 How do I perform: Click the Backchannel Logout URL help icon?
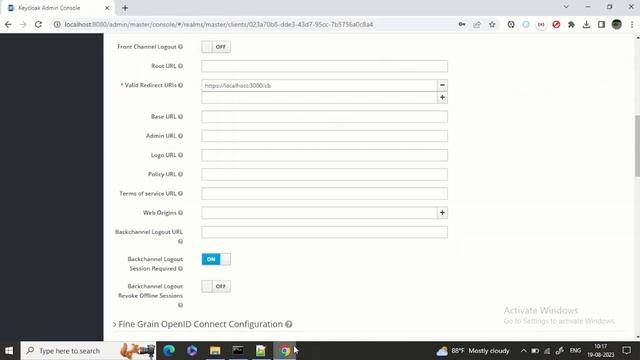[x=180, y=241]
